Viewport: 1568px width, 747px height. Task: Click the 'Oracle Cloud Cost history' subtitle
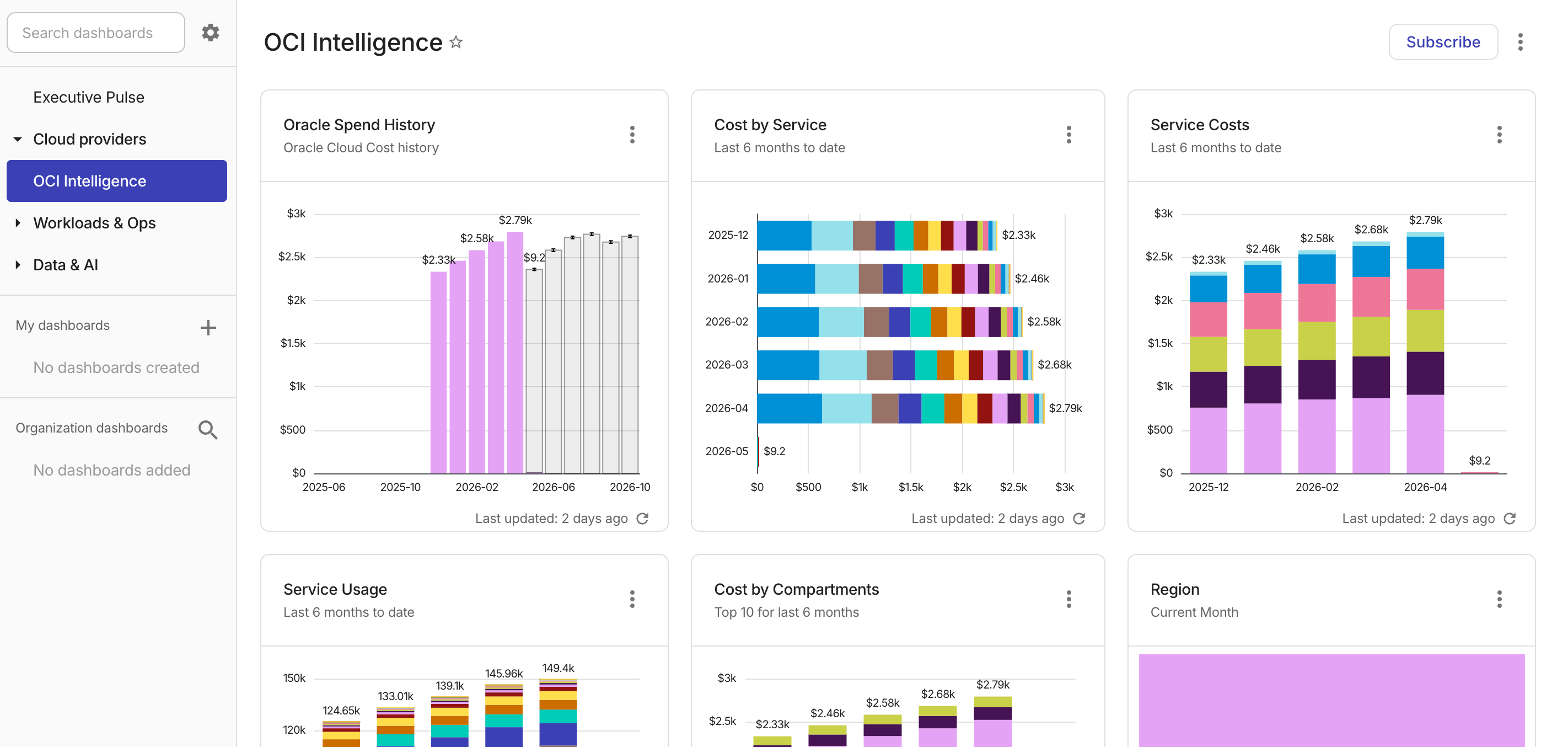coord(361,148)
